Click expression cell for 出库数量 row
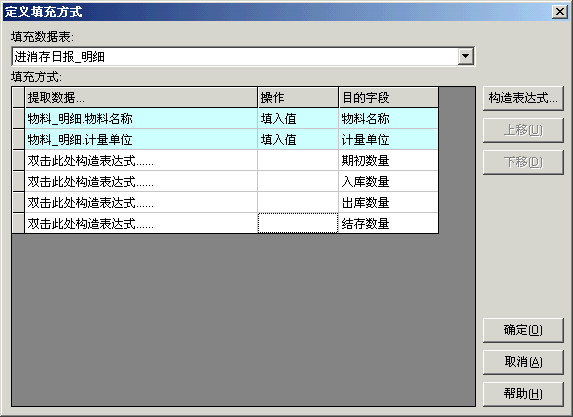This screenshot has height=417, width=573. 141,202
